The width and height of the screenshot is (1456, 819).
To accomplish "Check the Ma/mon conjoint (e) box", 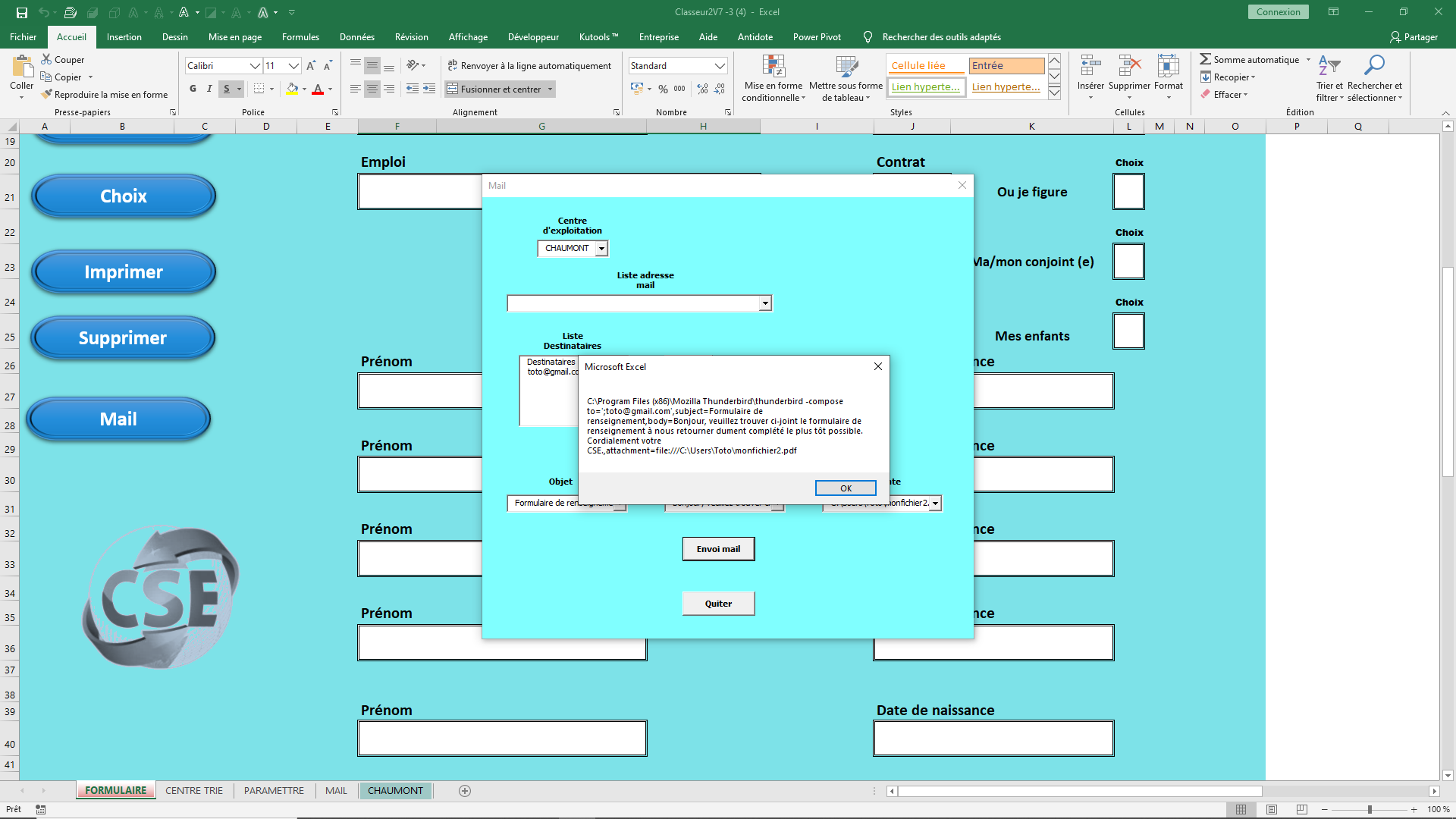I will [1128, 262].
